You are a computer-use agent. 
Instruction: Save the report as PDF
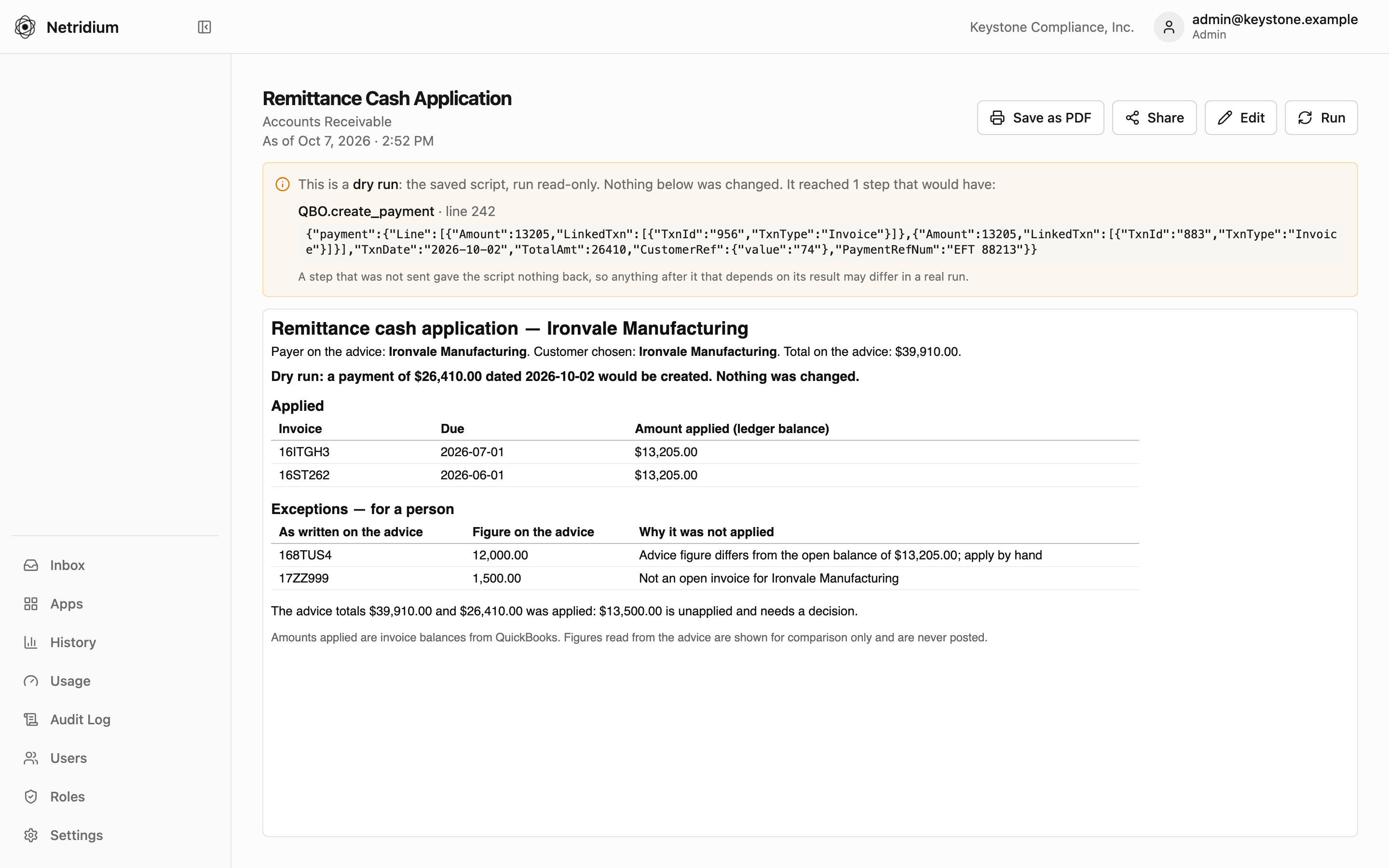pyautogui.click(x=1040, y=118)
